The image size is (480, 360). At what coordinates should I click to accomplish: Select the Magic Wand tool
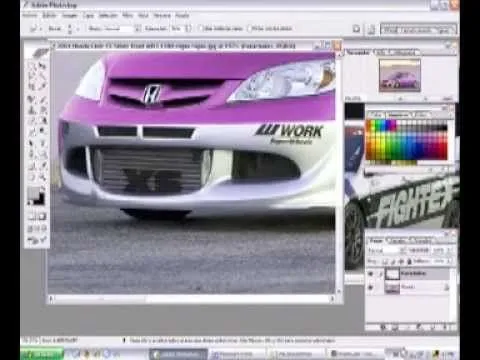coord(42,76)
